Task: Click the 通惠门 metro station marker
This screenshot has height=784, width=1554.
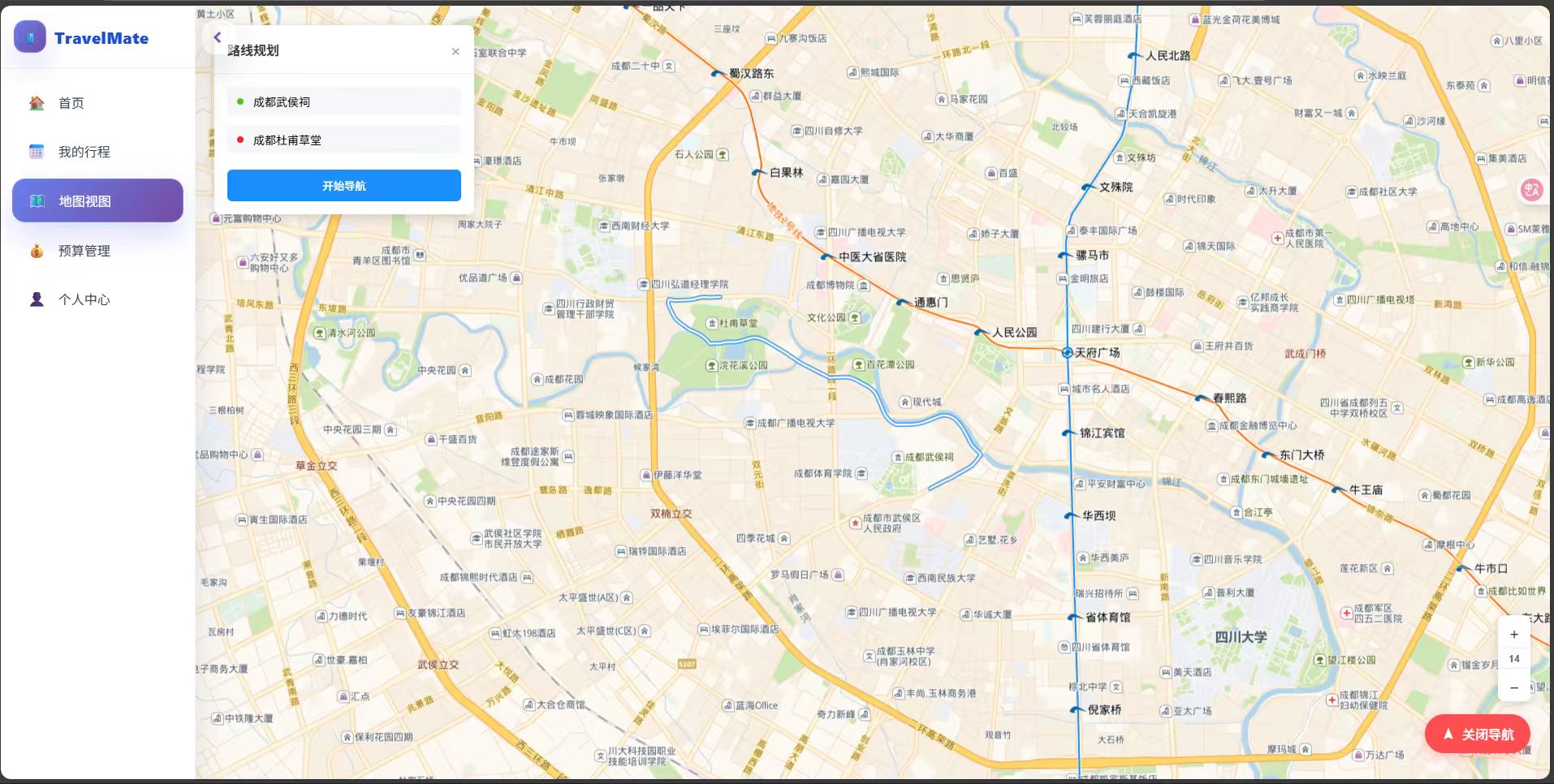Action: point(903,302)
